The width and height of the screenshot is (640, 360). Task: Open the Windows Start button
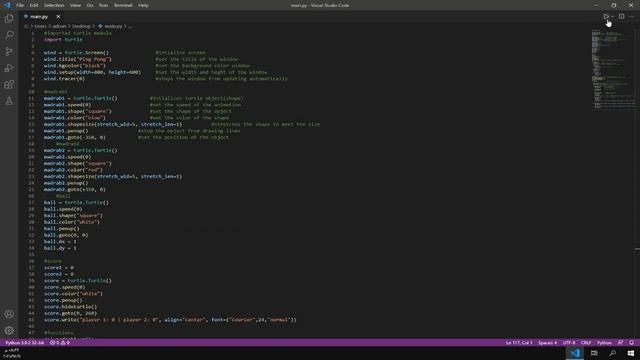click(x=631, y=353)
